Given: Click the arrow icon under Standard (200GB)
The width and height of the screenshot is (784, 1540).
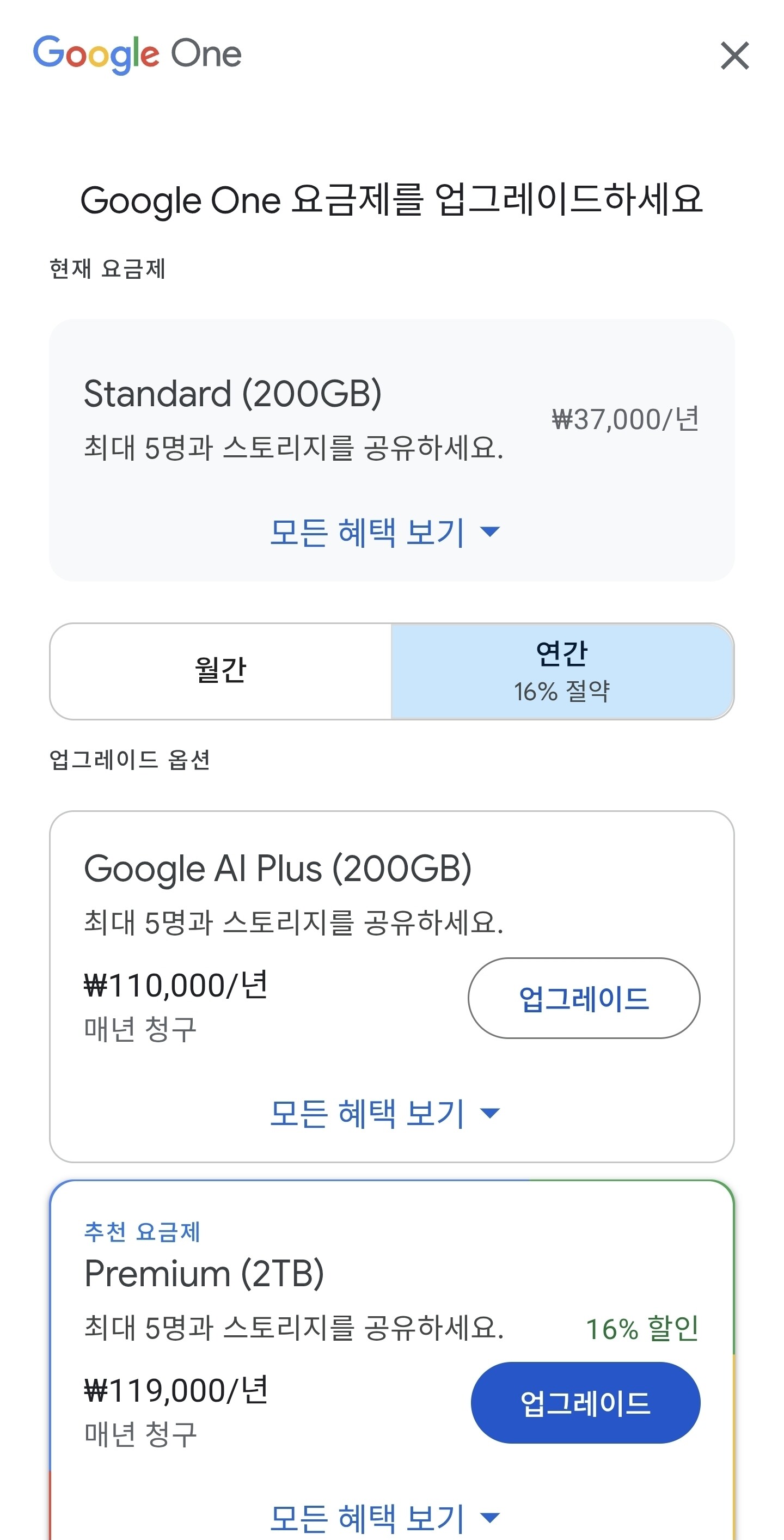Looking at the screenshot, I should coord(490,531).
